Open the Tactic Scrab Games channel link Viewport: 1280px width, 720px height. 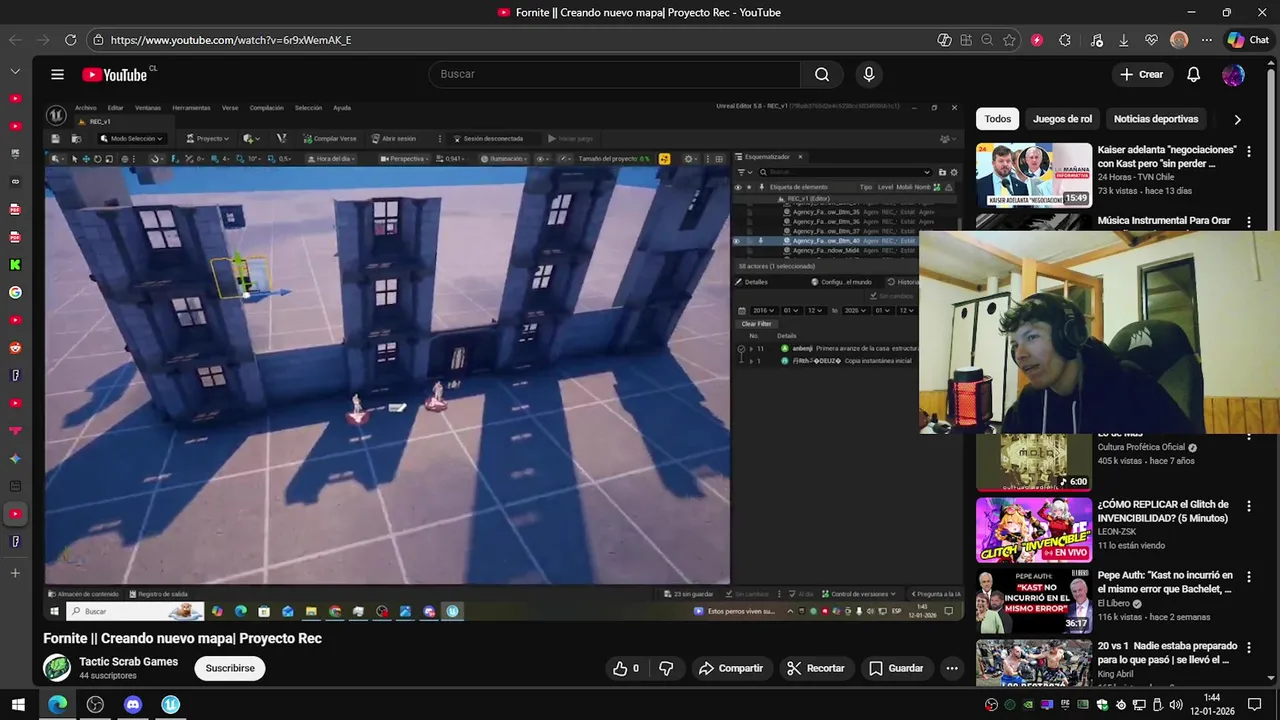(129, 662)
